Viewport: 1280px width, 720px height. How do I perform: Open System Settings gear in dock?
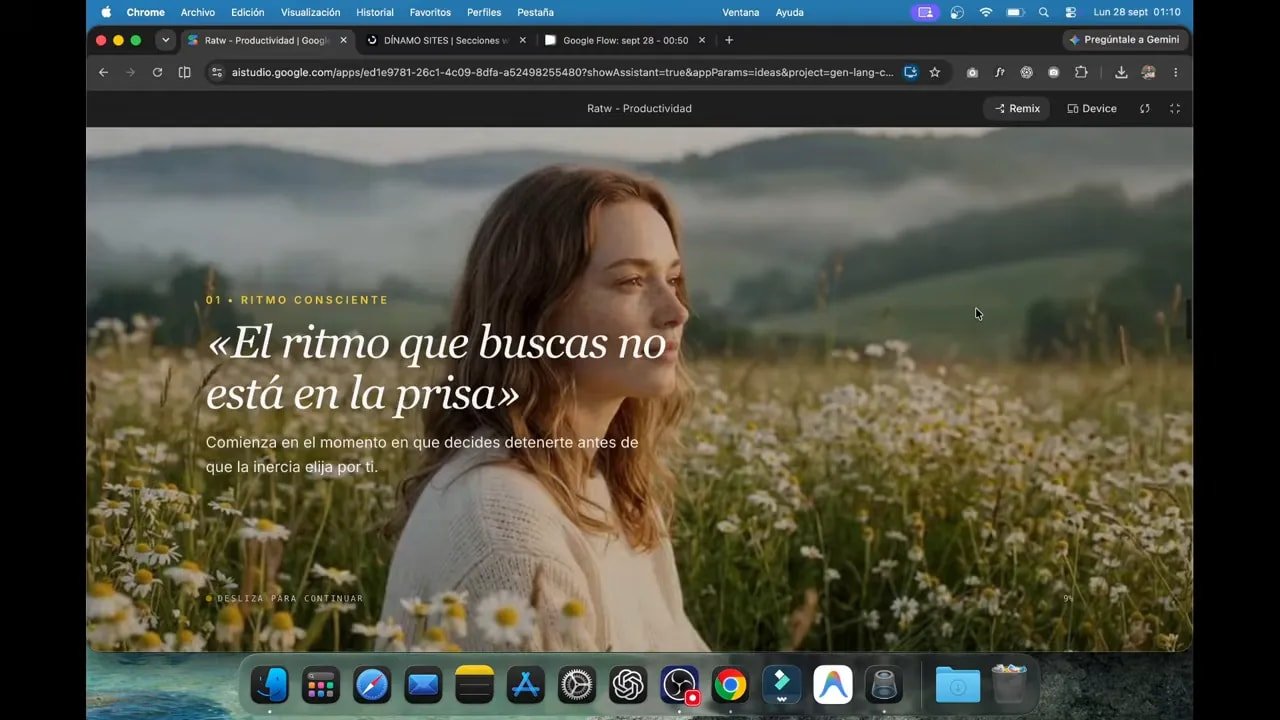(577, 685)
